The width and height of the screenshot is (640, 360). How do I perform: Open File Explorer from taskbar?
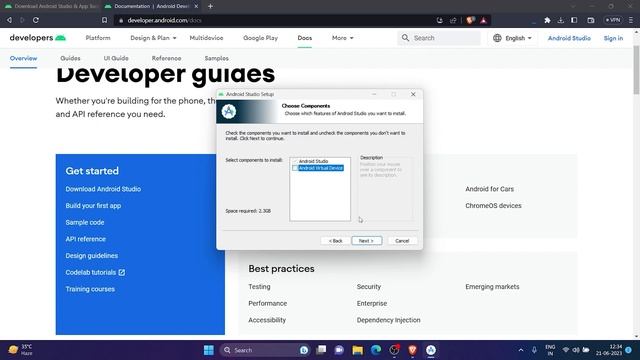(x=358, y=350)
